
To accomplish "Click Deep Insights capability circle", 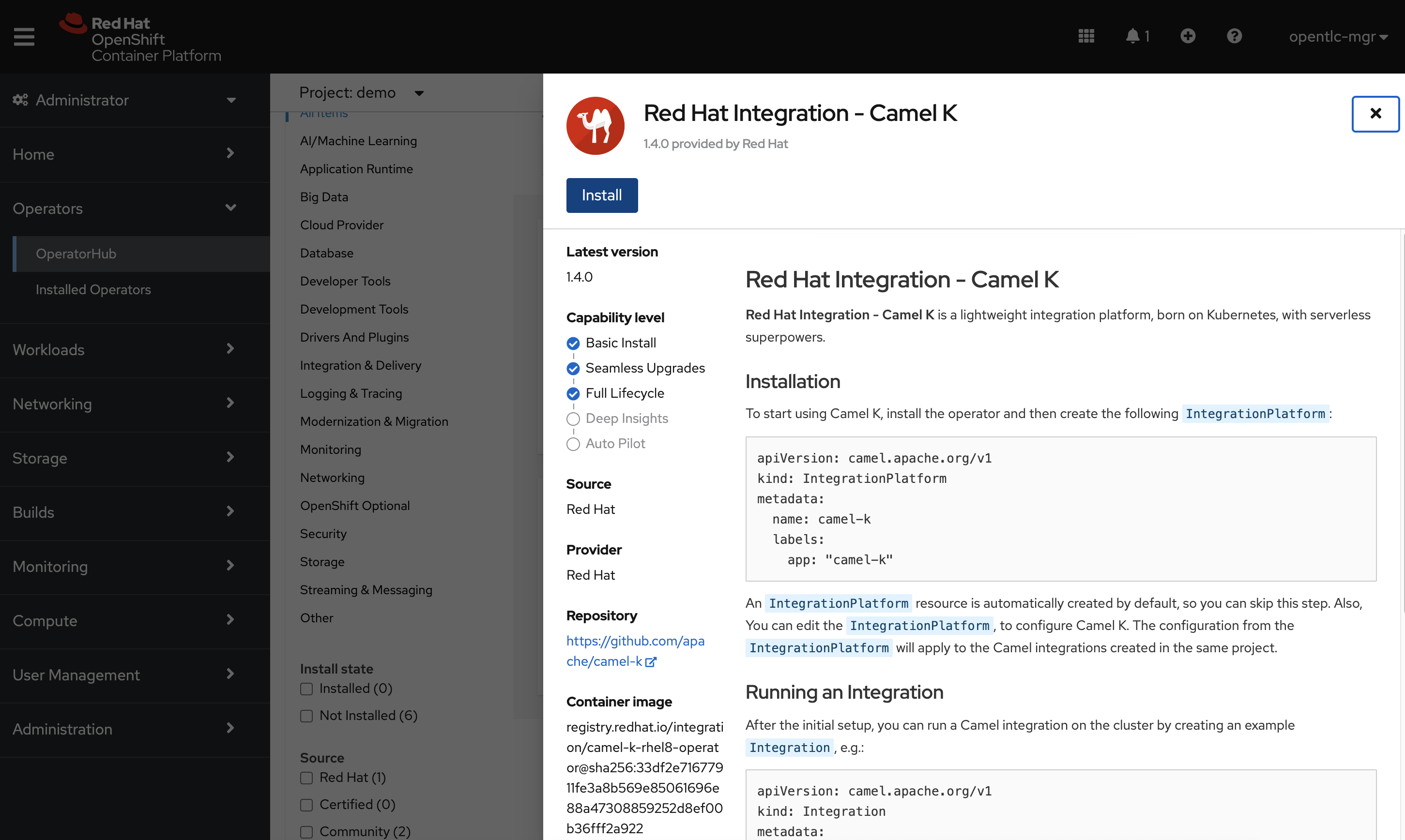I will click(x=573, y=419).
